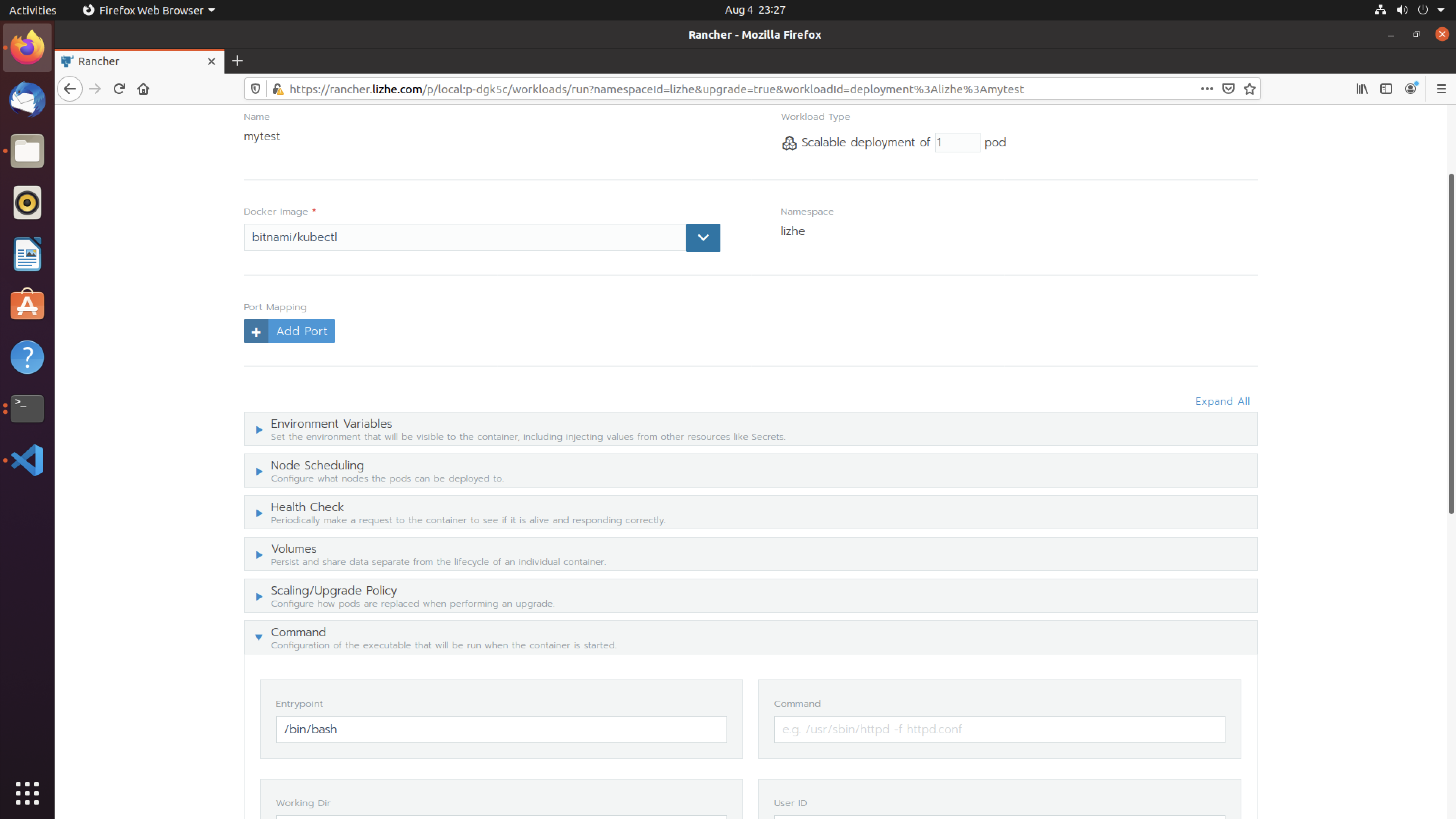Open Firefox library icon
This screenshot has width=1456, height=819.
(1362, 89)
